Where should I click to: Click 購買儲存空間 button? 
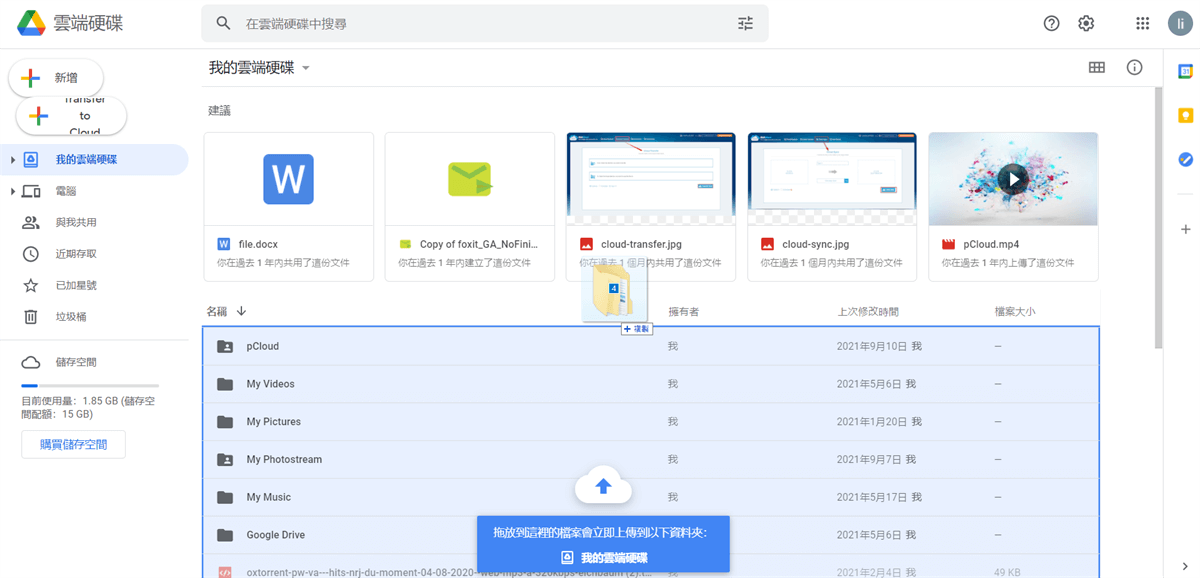73,444
